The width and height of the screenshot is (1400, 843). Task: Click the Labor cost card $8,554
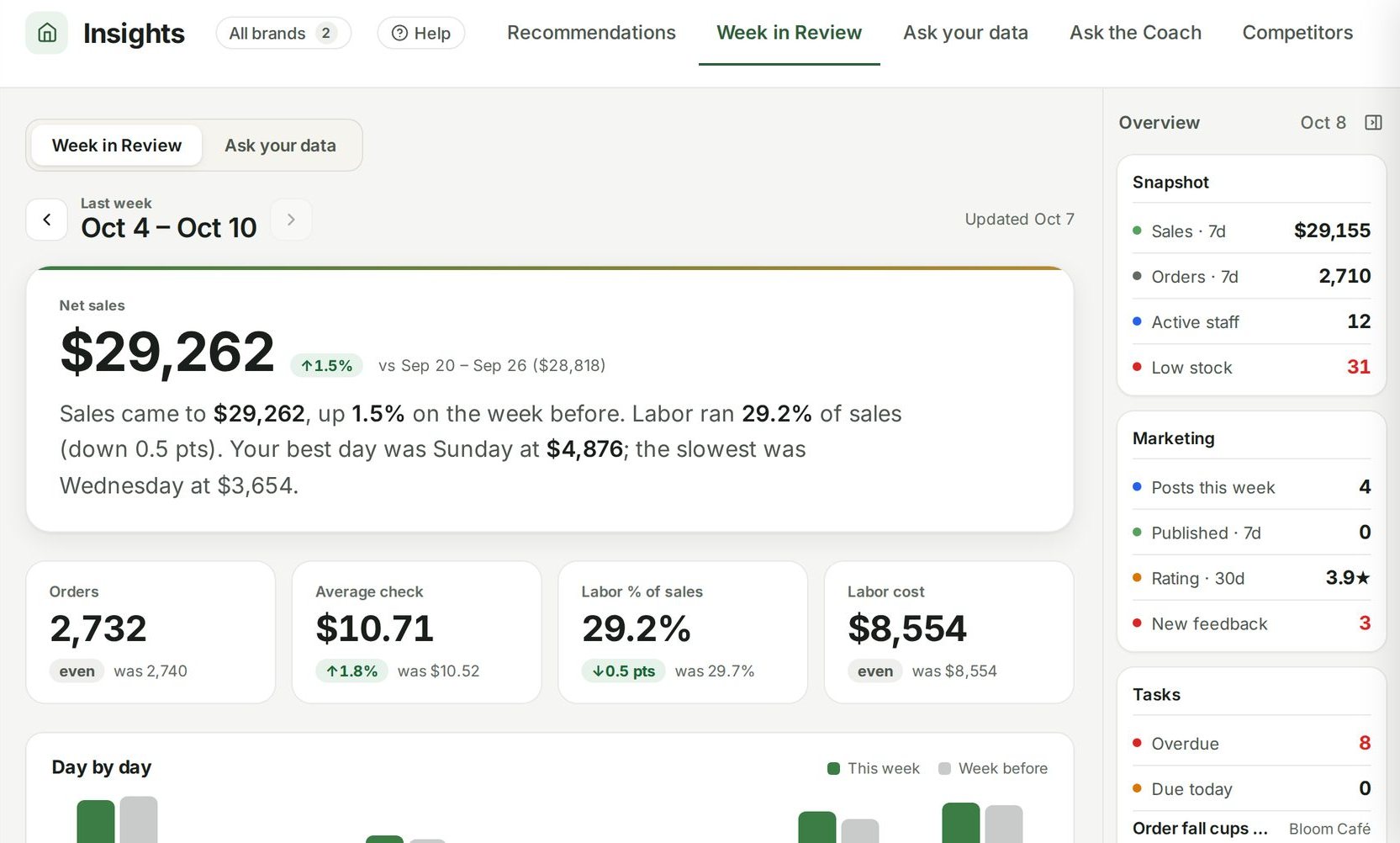(x=948, y=632)
